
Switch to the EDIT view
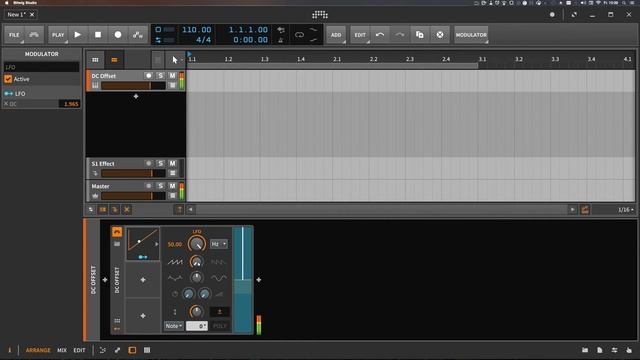(80, 350)
